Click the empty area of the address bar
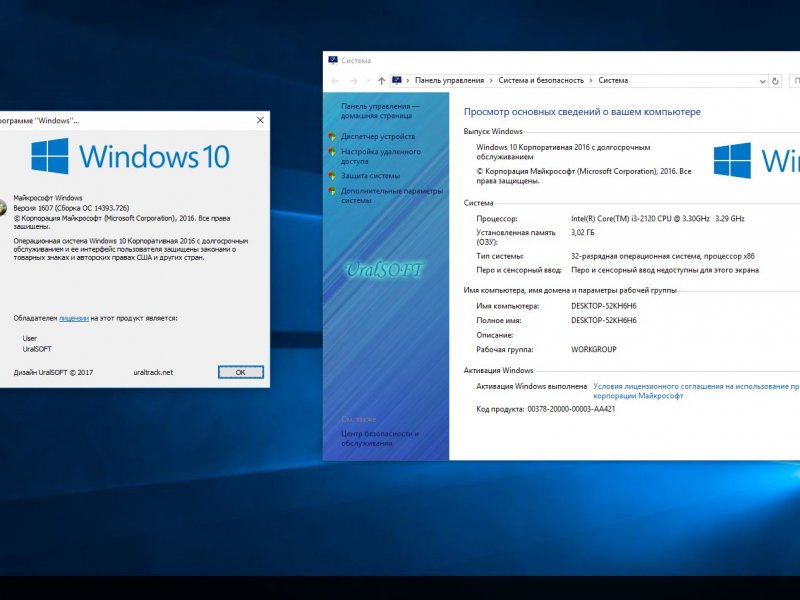The height and width of the screenshot is (600, 800). coord(692,81)
